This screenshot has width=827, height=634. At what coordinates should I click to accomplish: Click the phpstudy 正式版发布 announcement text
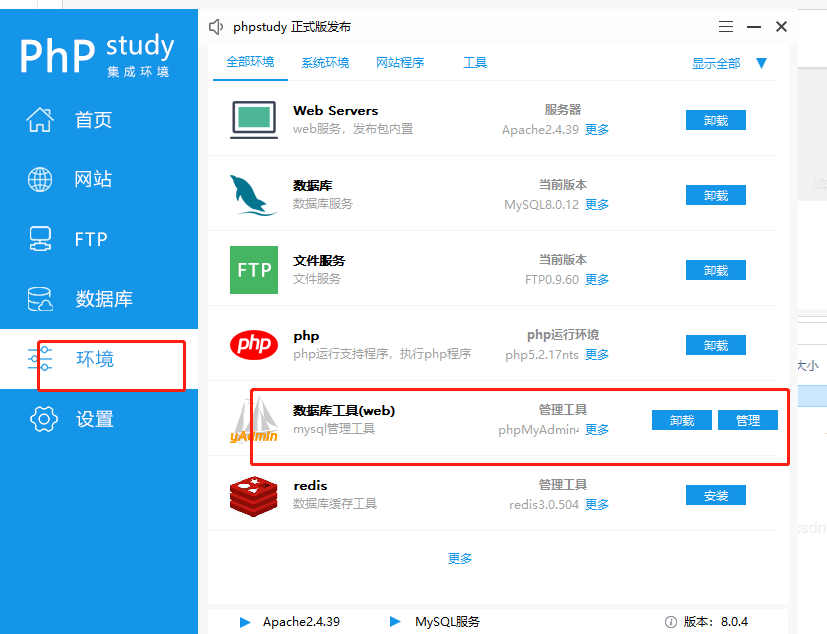pos(292,27)
